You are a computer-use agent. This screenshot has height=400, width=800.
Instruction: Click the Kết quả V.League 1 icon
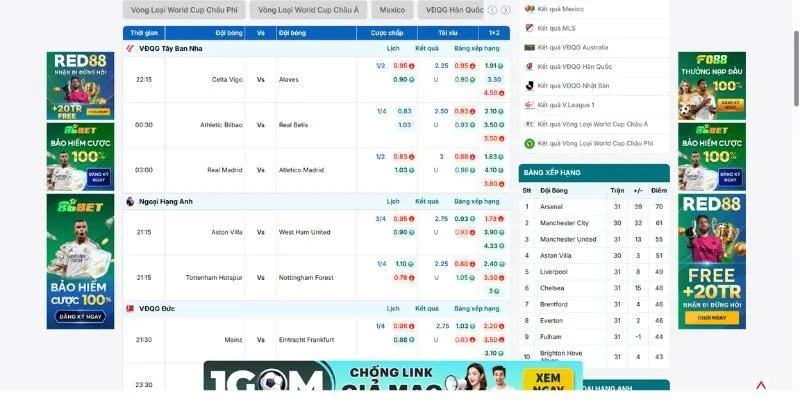pyautogui.click(x=530, y=105)
